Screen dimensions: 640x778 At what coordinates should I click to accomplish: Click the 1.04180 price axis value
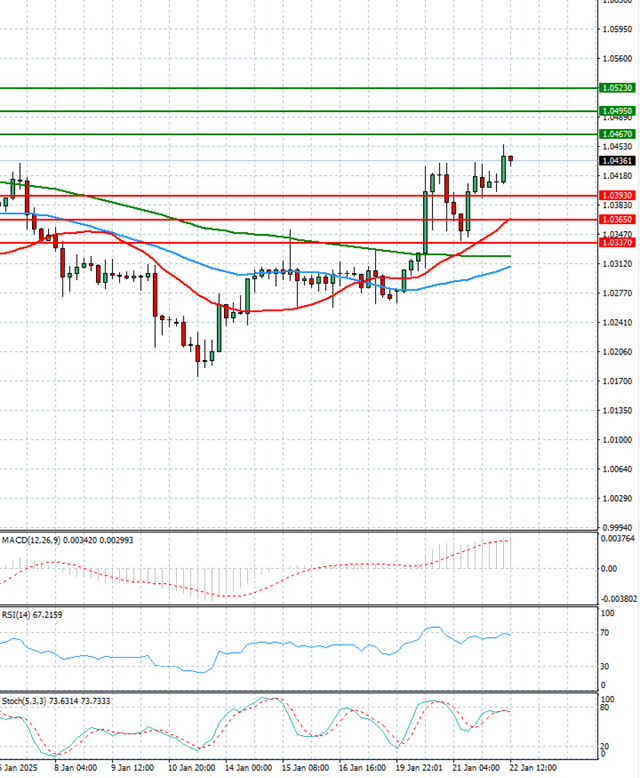pyautogui.click(x=617, y=176)
